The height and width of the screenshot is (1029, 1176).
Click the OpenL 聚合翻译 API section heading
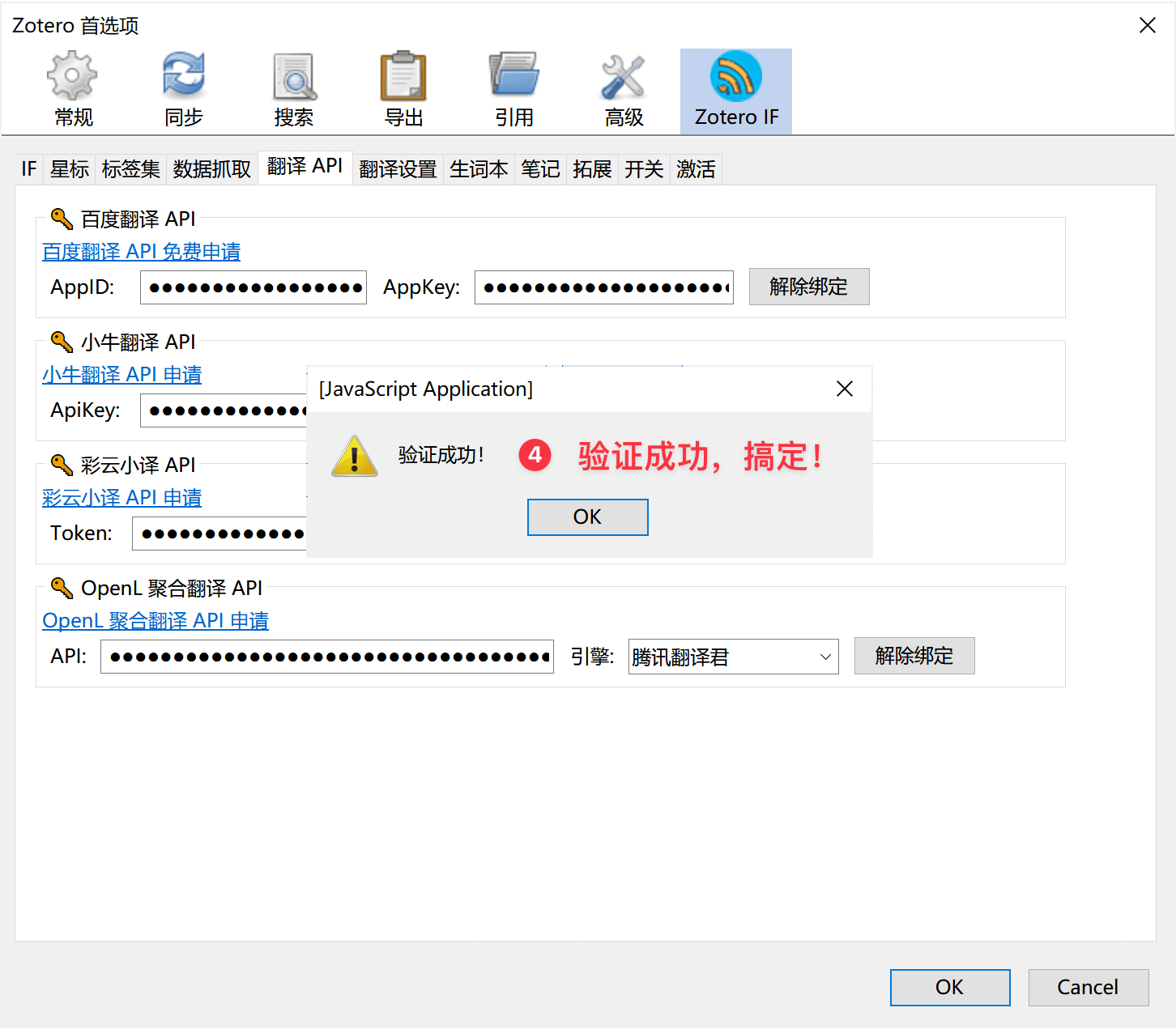tap(172, 589)
